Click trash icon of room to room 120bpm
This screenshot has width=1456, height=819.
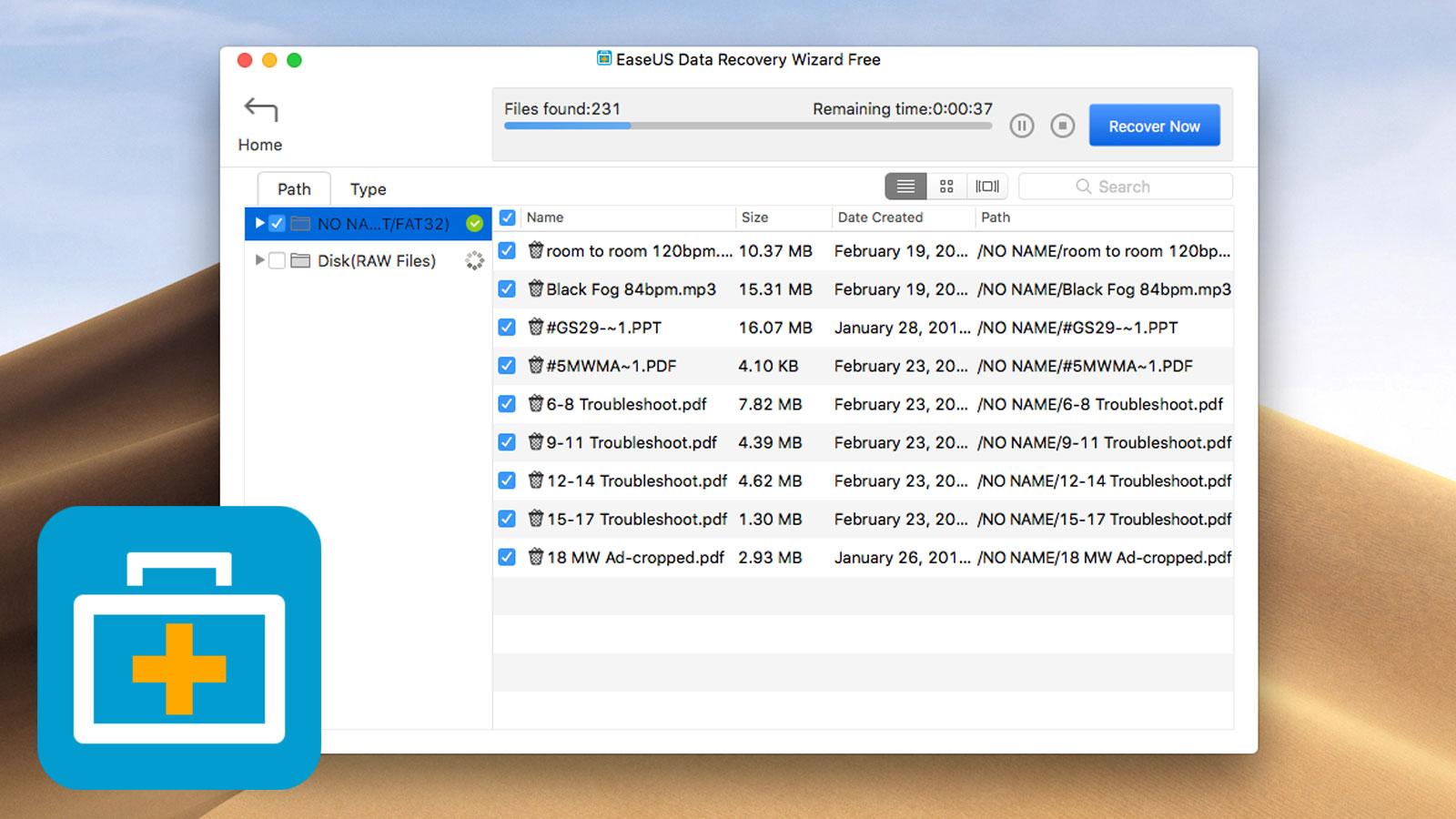pyautogui.click(x=535, y=250)
